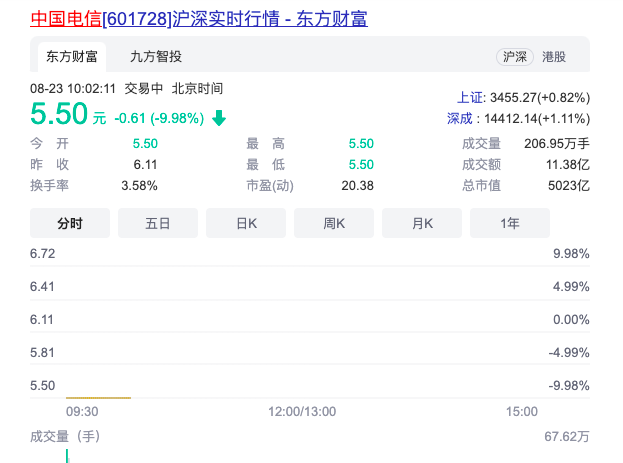Show the 分时 intraday chart
Image resolution: width=623 pixels, height=463 pixels.
70,223
